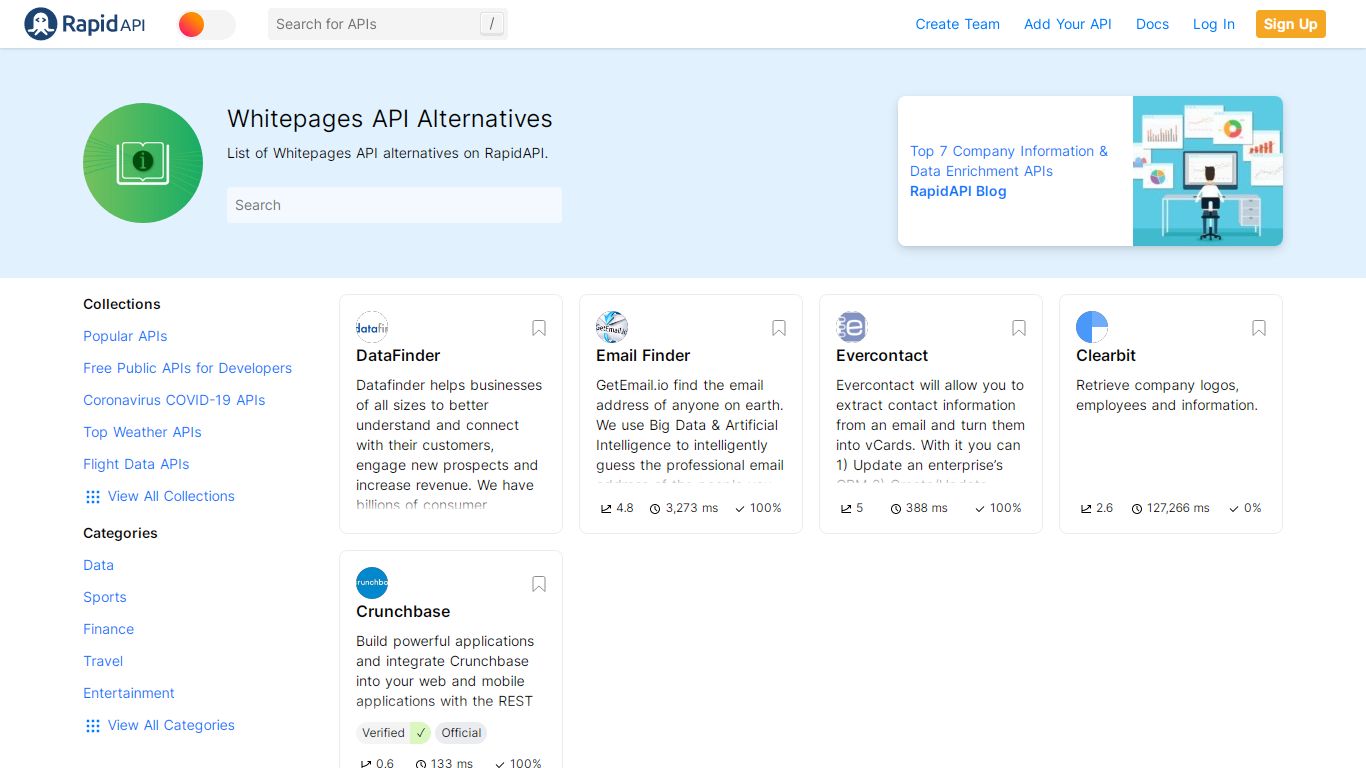The height and width of the screenshot is (768, 1366).
Task: Bookmark the DataFinder API
Action: (539, 328)
